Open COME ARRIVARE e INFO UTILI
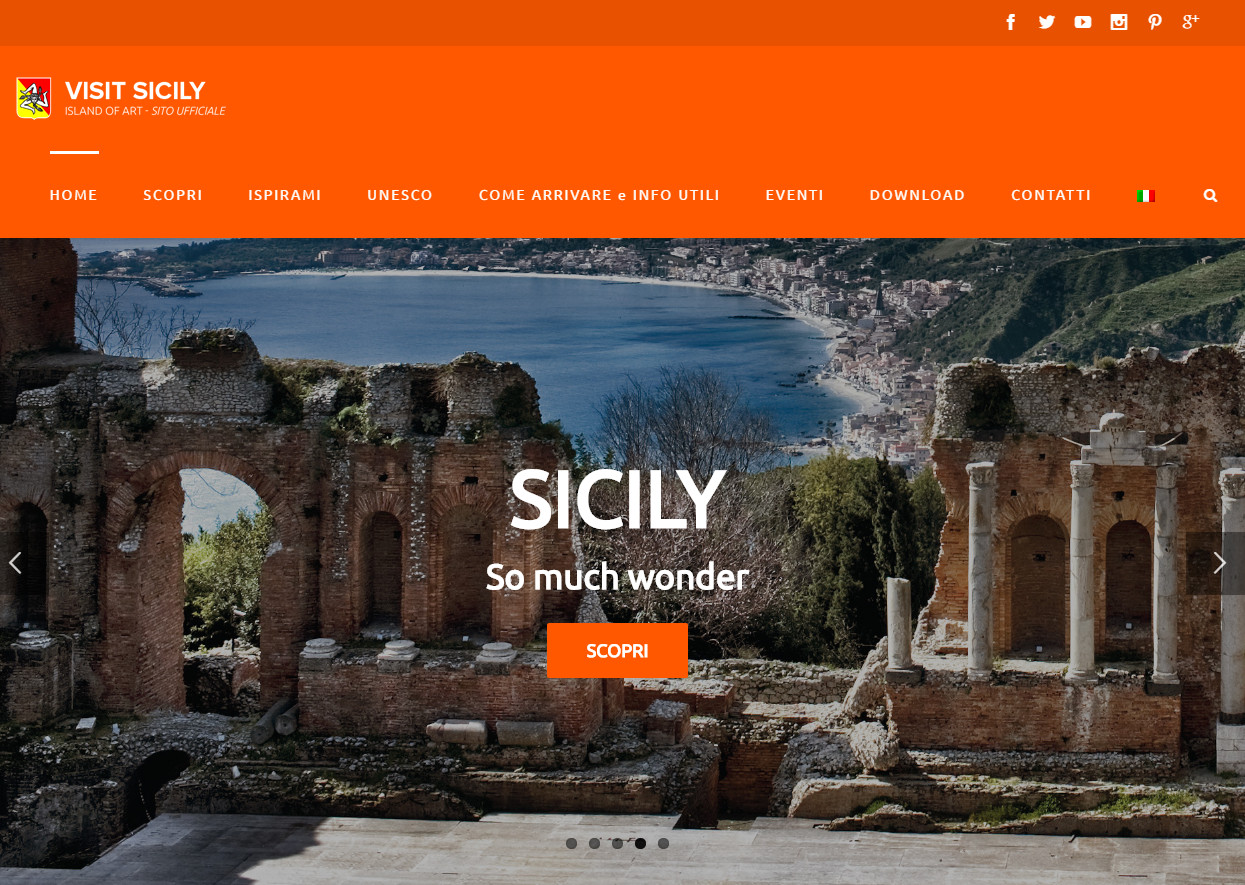The height and width of the screenshot is (885, 1245). coord(599,195)
